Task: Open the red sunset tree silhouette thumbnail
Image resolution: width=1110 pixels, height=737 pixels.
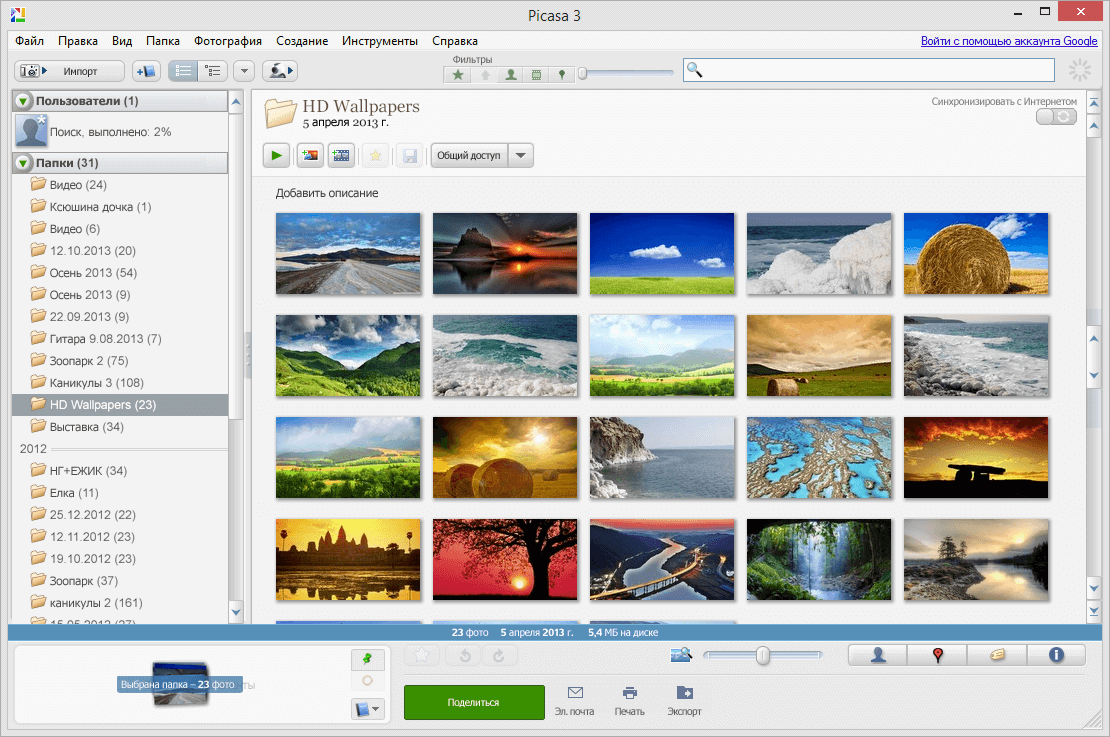Action: tap(505, 559)
